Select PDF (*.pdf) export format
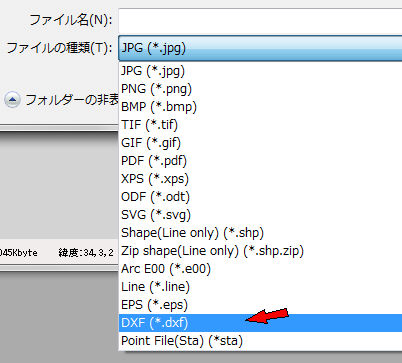 tap(260, 161)
